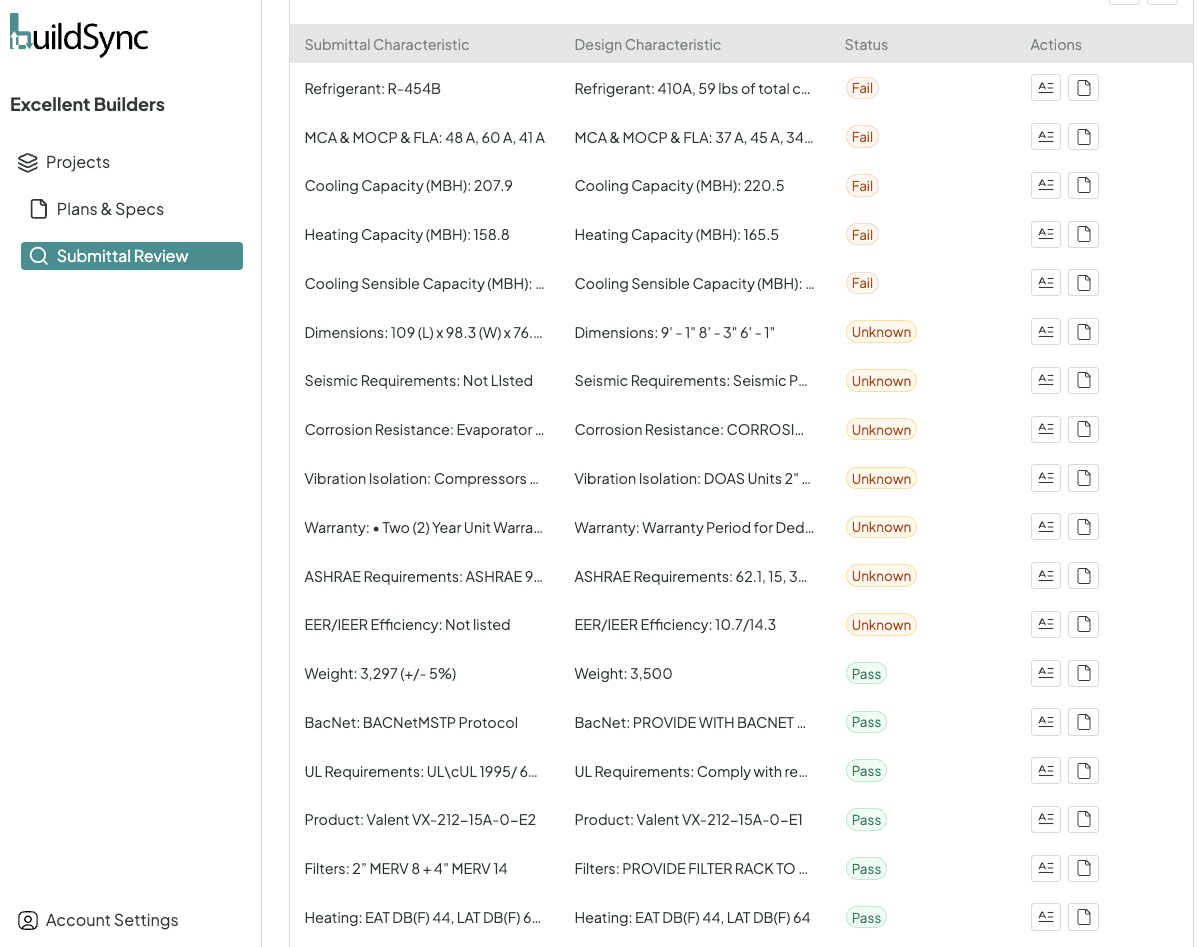The width and height of the screenshot is (1197, 947).
Task: Open document icon for Heating EAT DB row
Action: [1083, 916]
